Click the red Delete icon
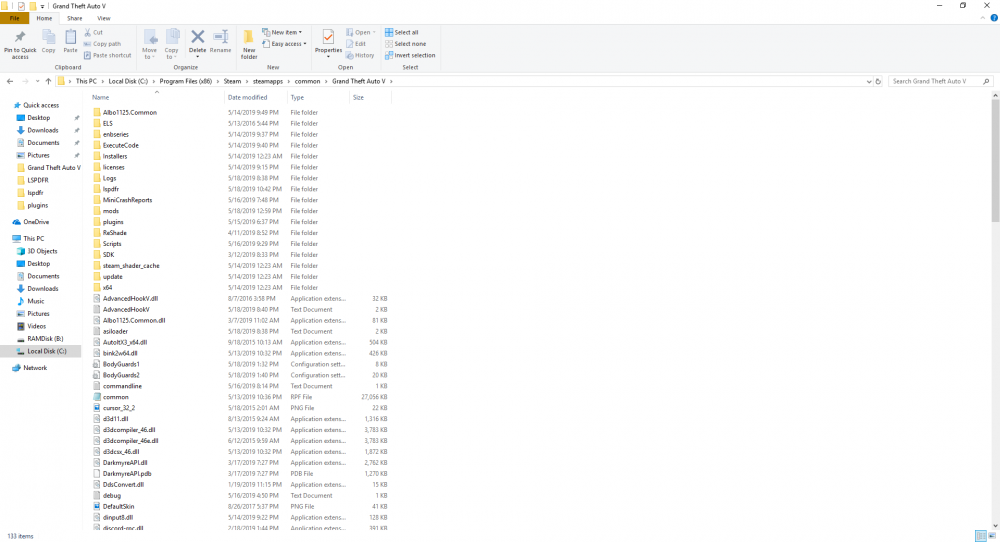Screen dimensions: 1000x542 pyautogui.click(x=198, y=37)
